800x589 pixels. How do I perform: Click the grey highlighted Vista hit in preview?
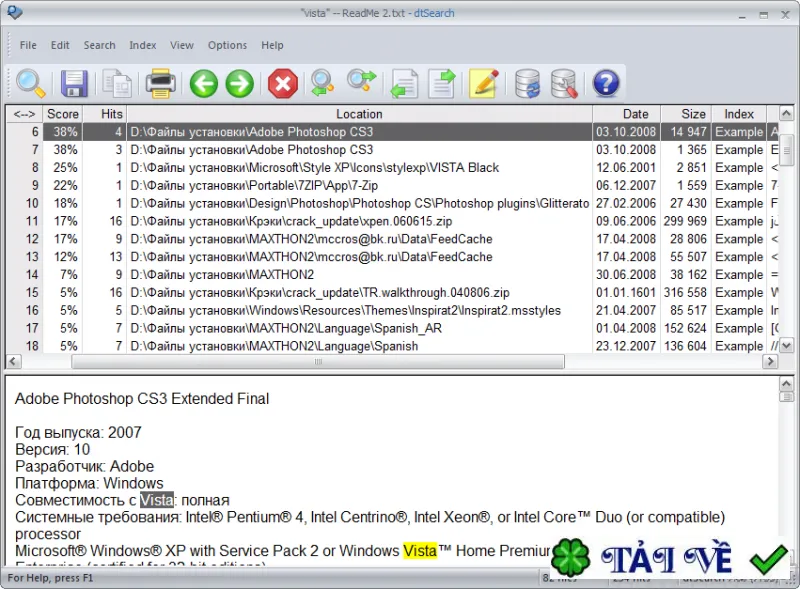click(157, 500)
